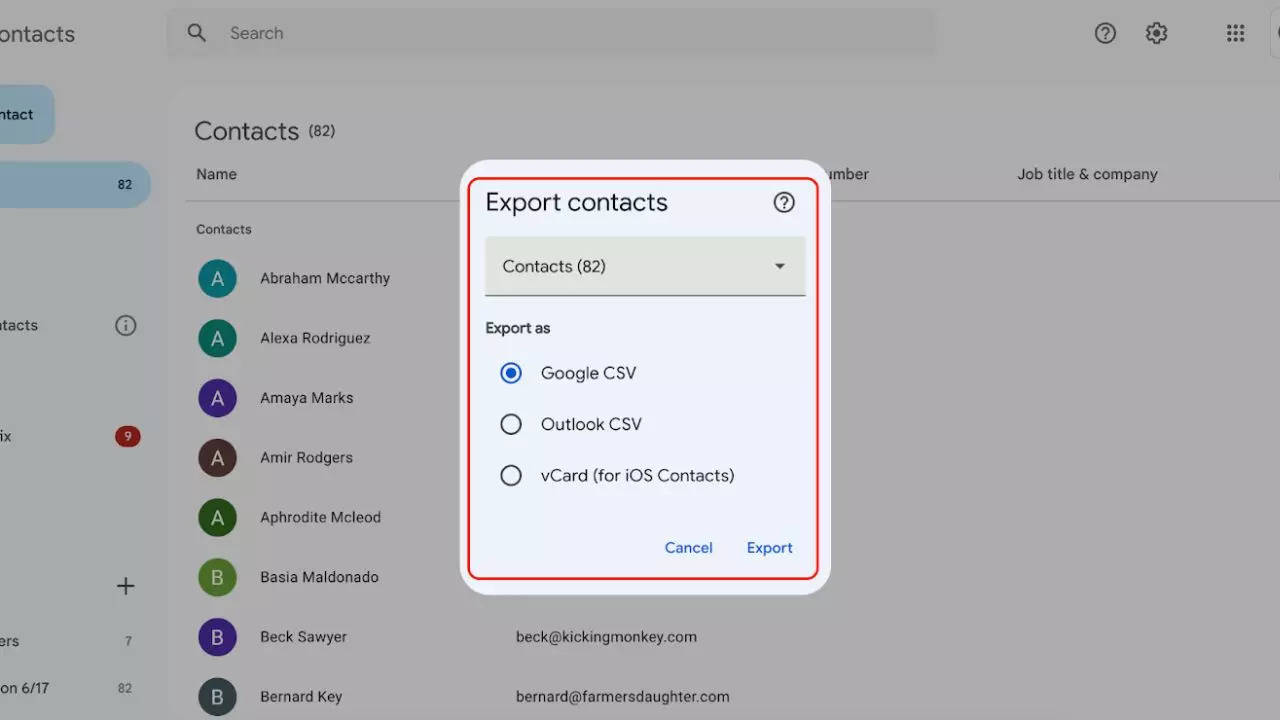Open contact Amaya Marks

pyautogui.click(x=307, y=398)
